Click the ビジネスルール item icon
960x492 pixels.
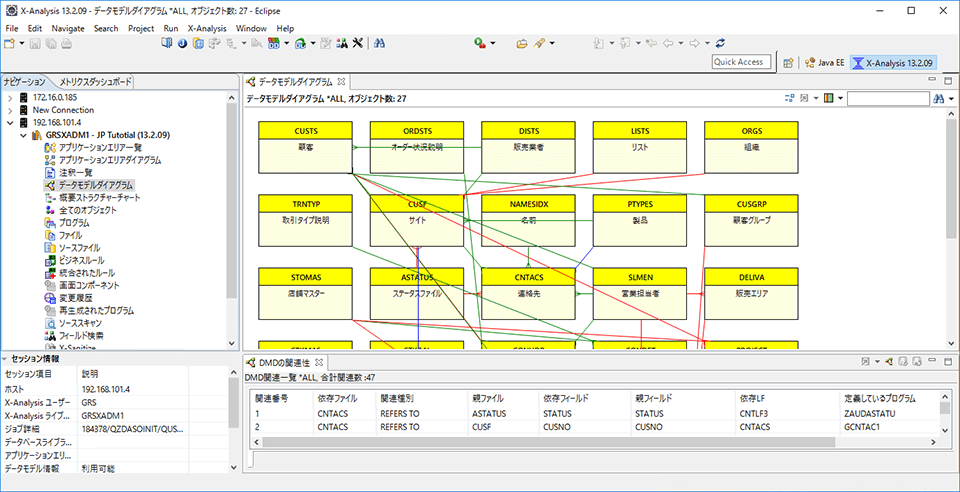click(x=50, y=261)
